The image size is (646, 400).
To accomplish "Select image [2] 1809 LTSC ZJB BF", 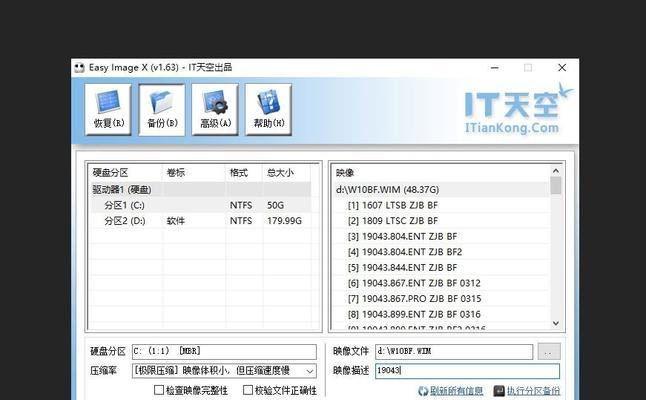I will 442,221.
